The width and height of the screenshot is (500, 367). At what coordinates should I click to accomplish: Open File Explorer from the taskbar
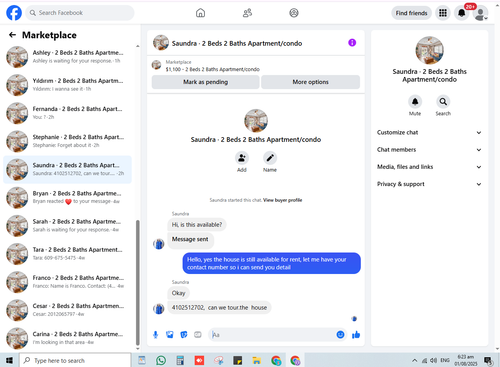(257, 360)
